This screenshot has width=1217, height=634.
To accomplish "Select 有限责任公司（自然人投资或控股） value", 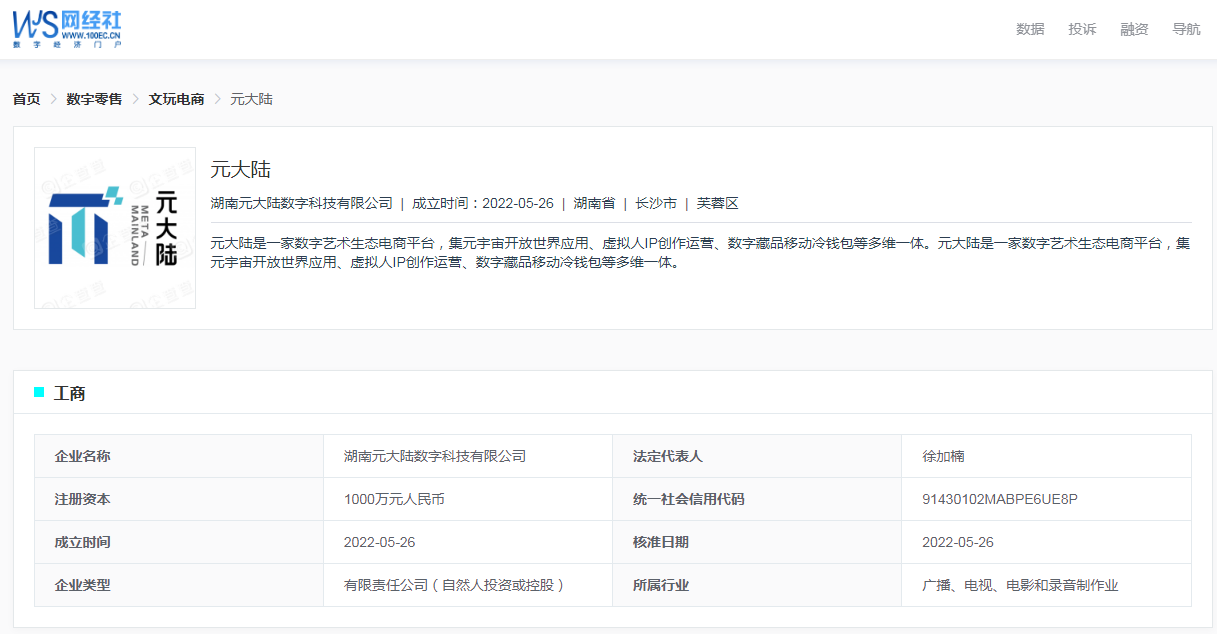I will [455, 585].
